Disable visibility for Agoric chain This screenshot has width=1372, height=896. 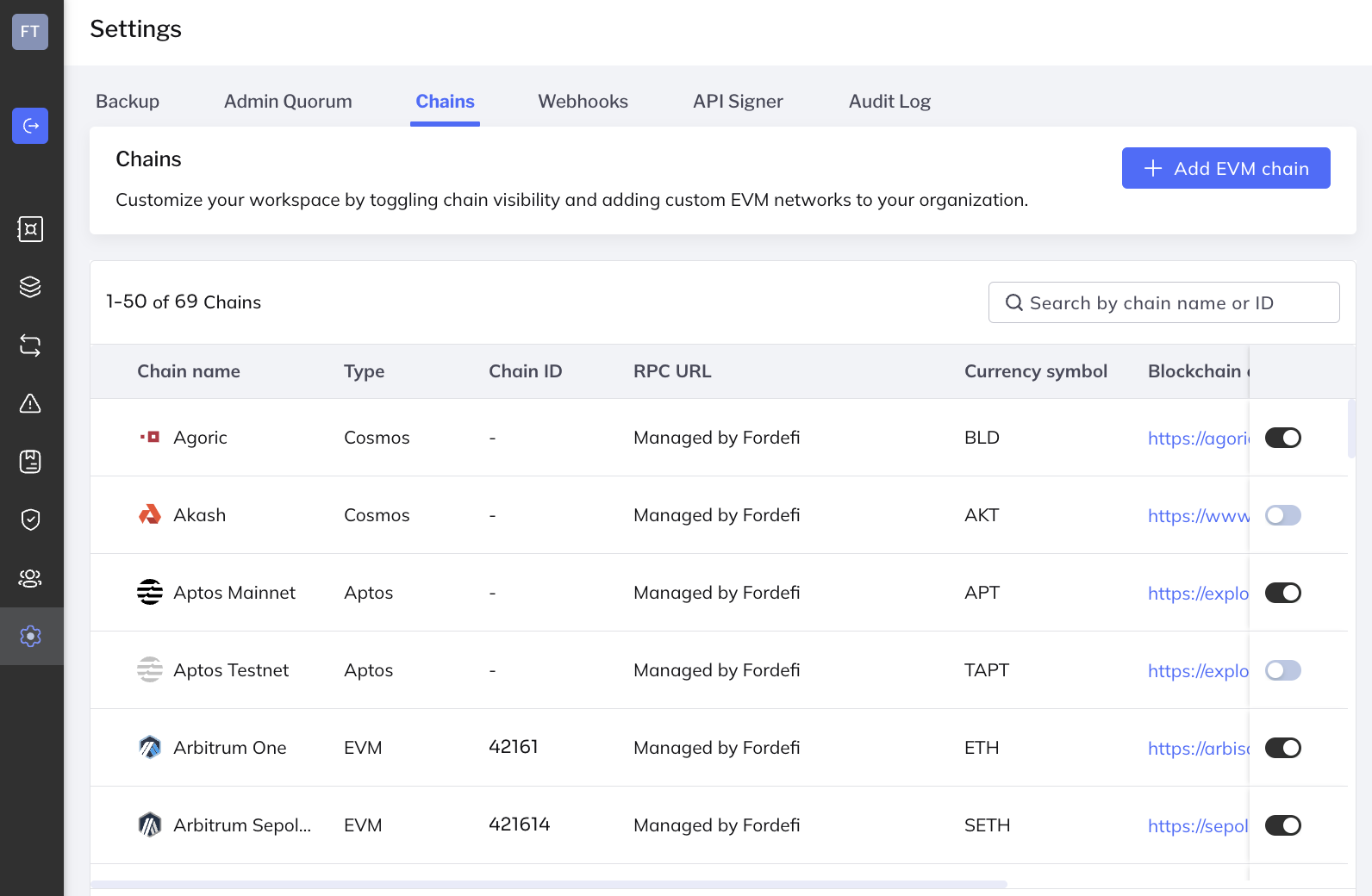pyautogui.click(x=1283, y=438)
